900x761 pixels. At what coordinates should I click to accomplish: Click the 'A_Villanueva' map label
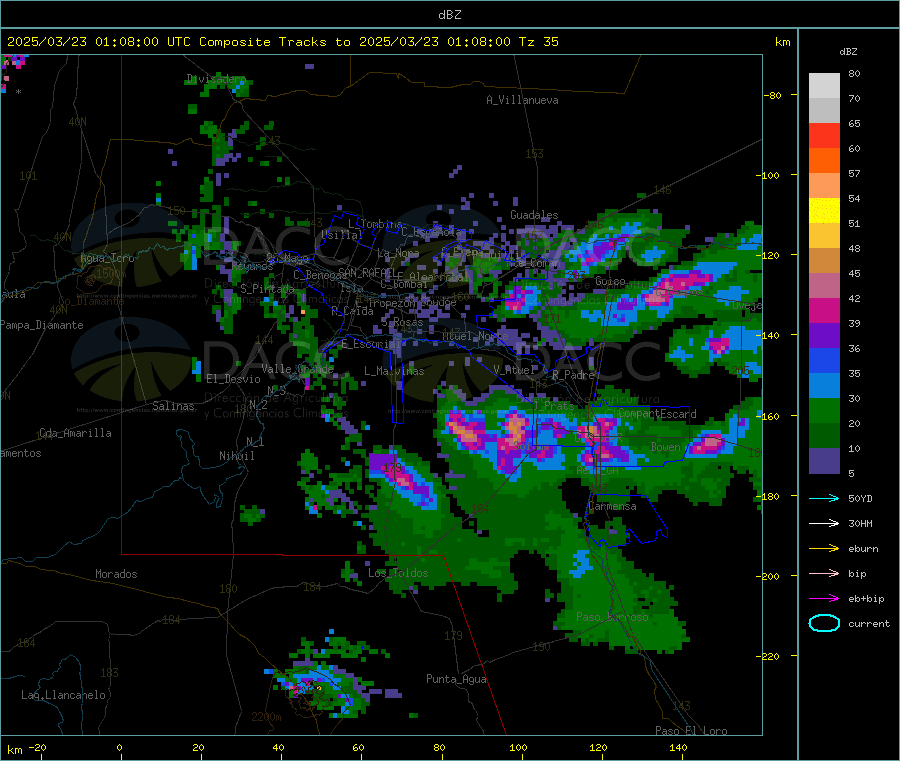(x=522, y=100)
